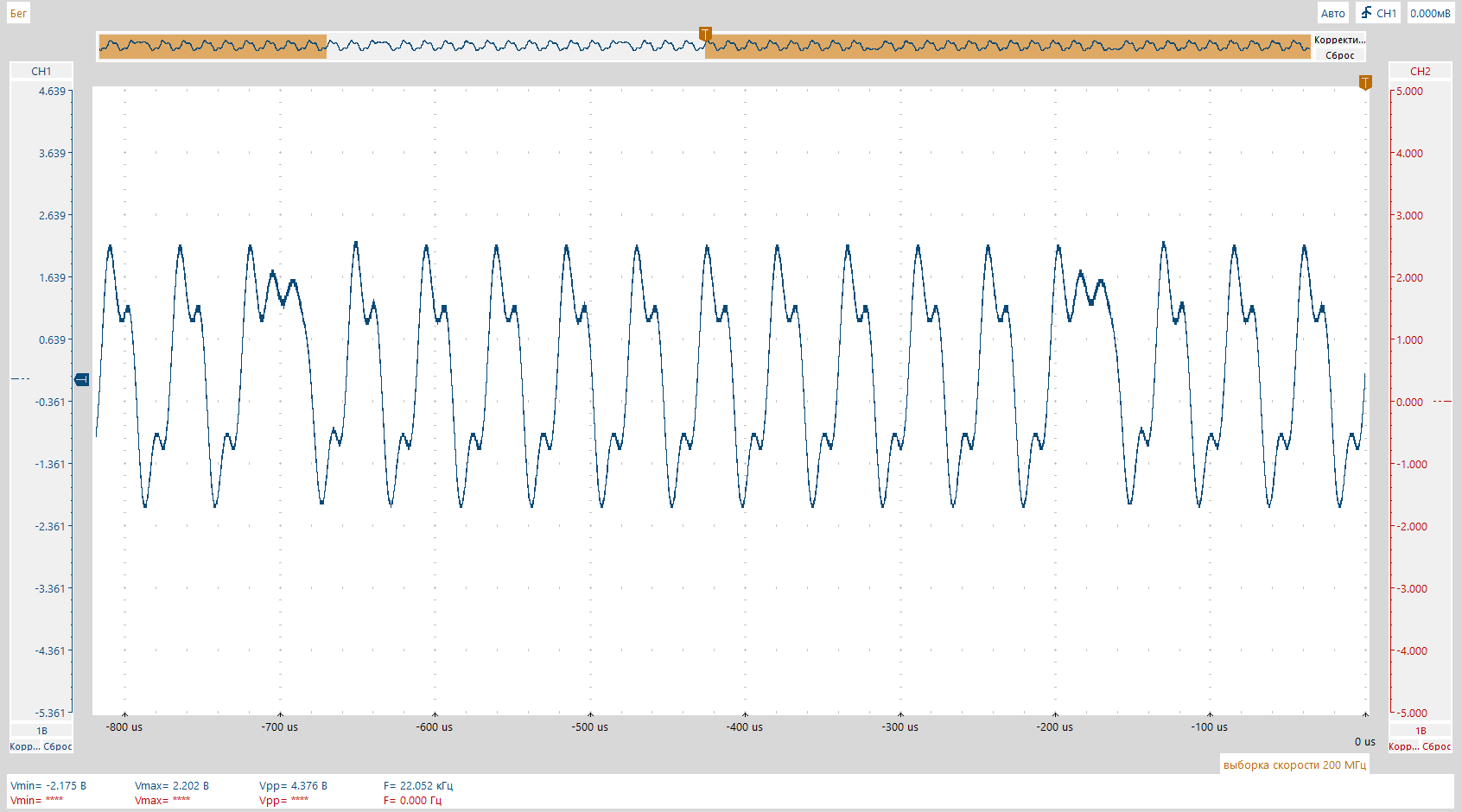Click the 5.000 value on CH2 scale

click(x=1409, y=91)
